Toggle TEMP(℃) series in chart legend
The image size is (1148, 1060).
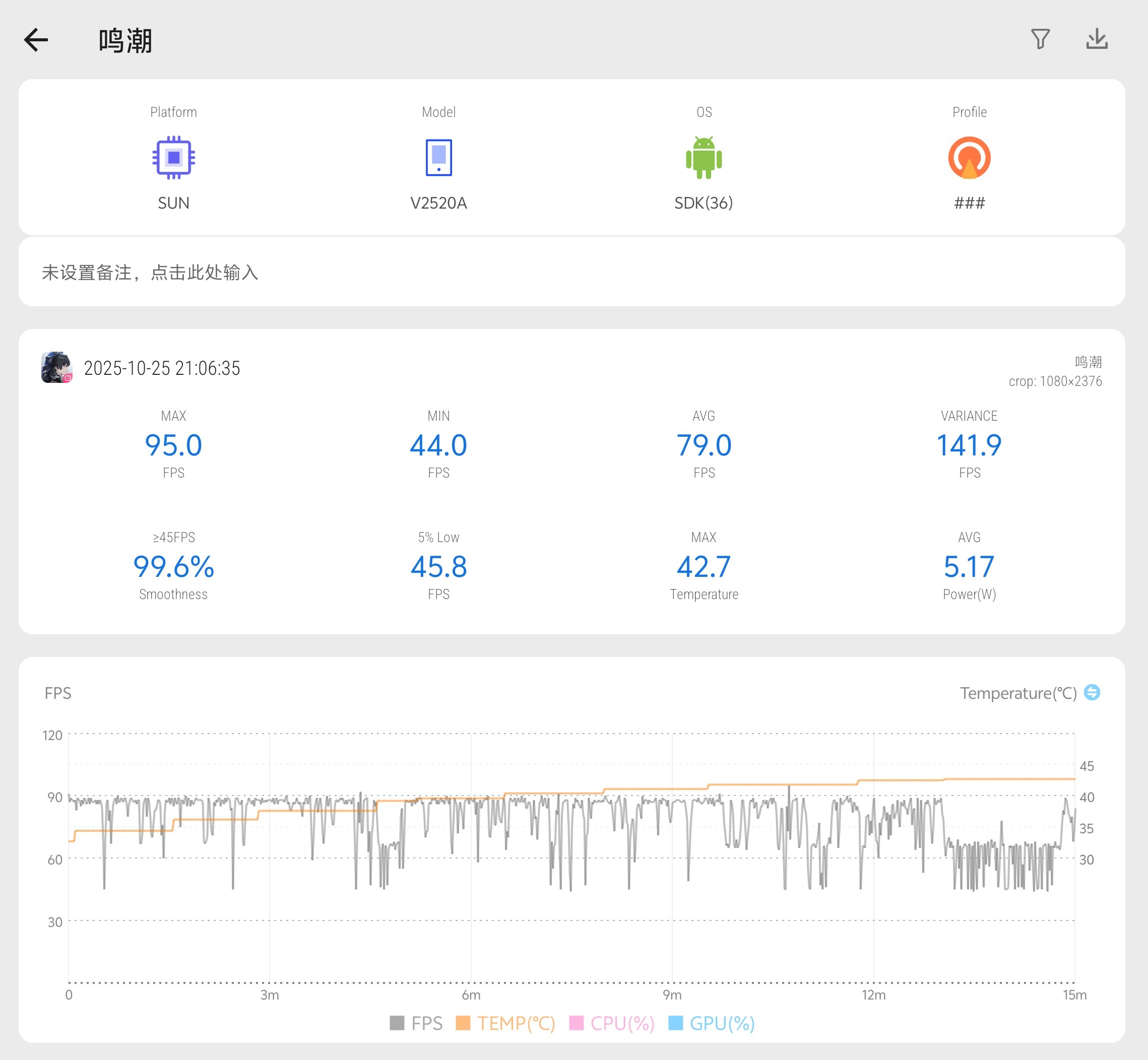[505, 1023]
